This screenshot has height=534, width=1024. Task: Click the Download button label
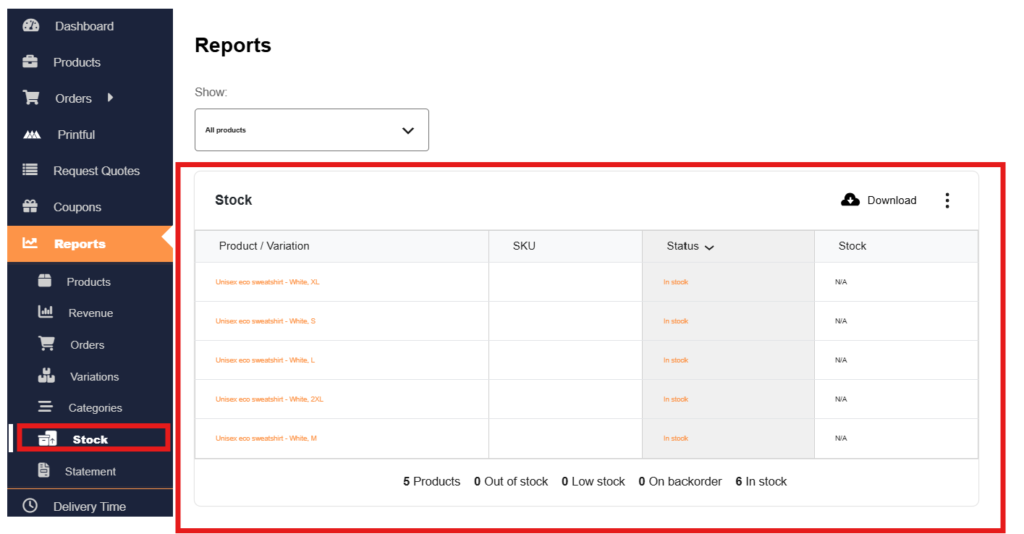891,200
